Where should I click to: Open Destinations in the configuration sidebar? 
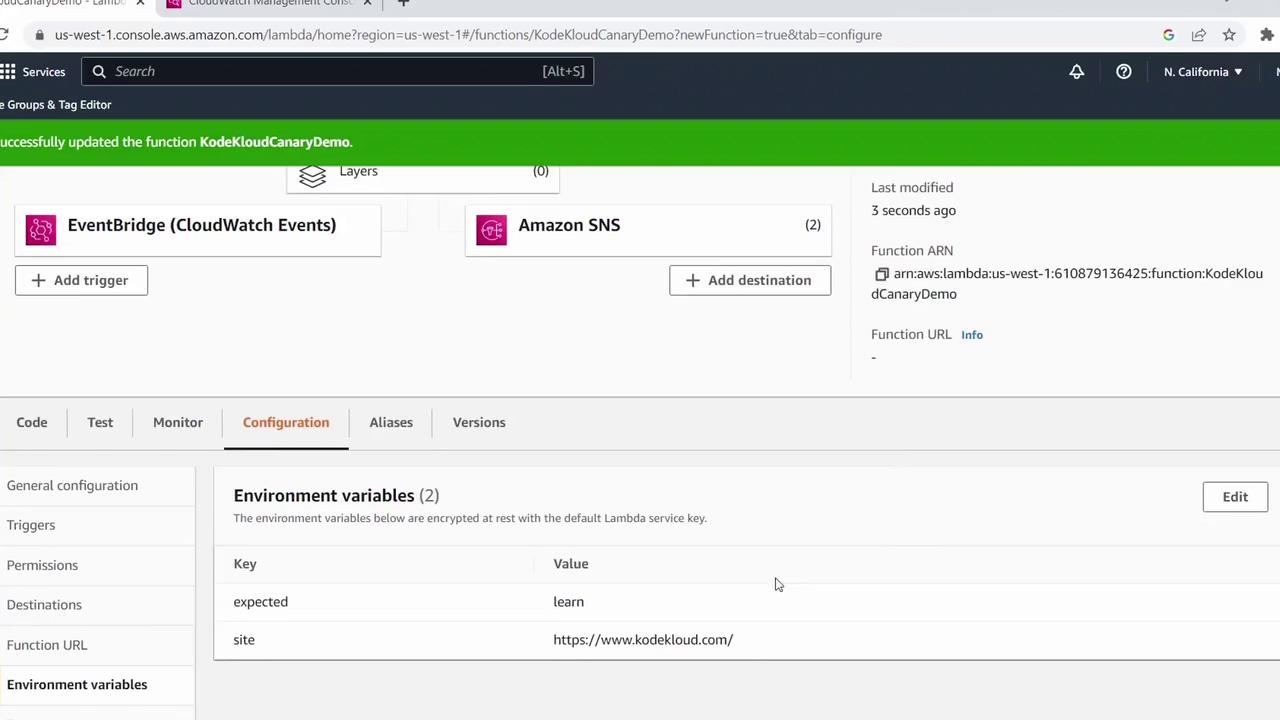coord(44,606)
